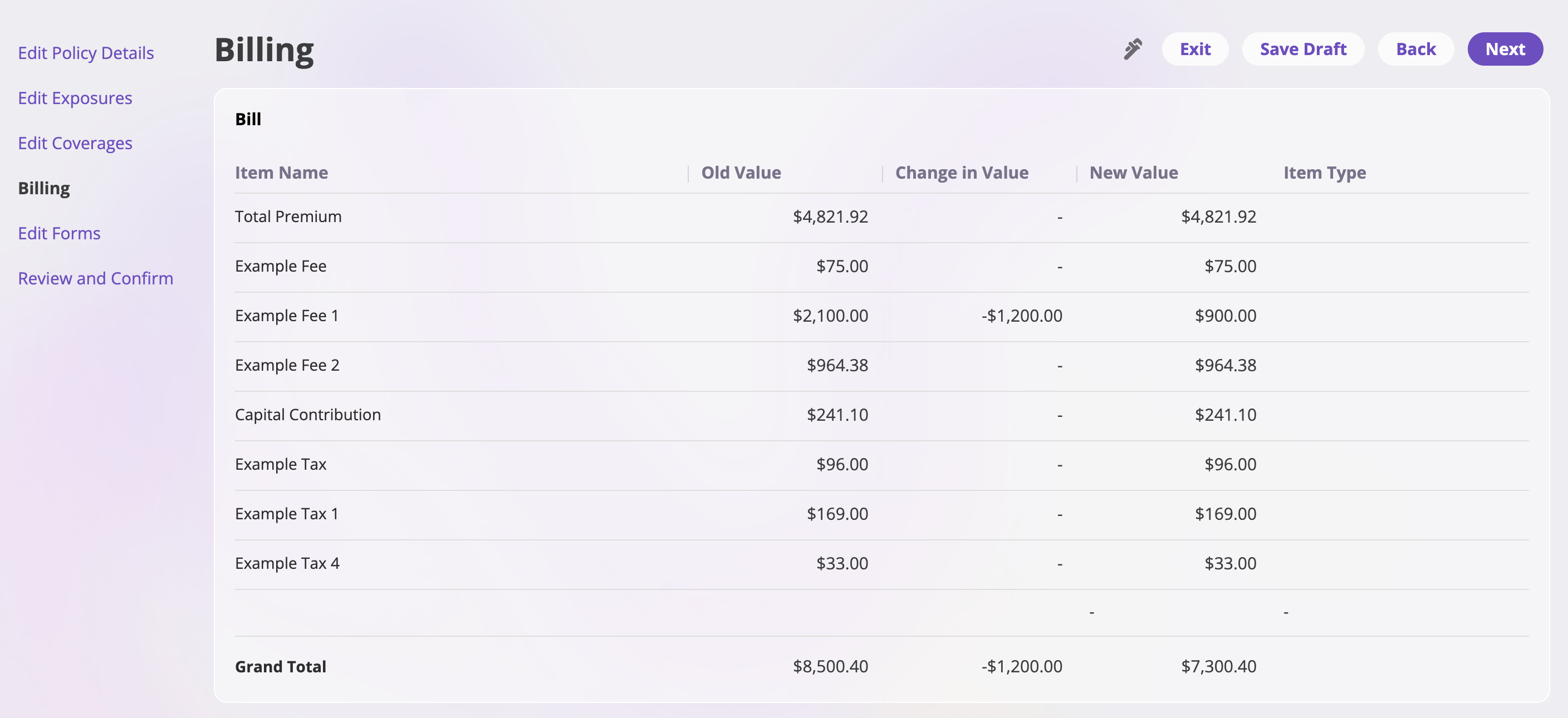Click the Old Value column header
1568x718 pixels.
pos(741,173)
